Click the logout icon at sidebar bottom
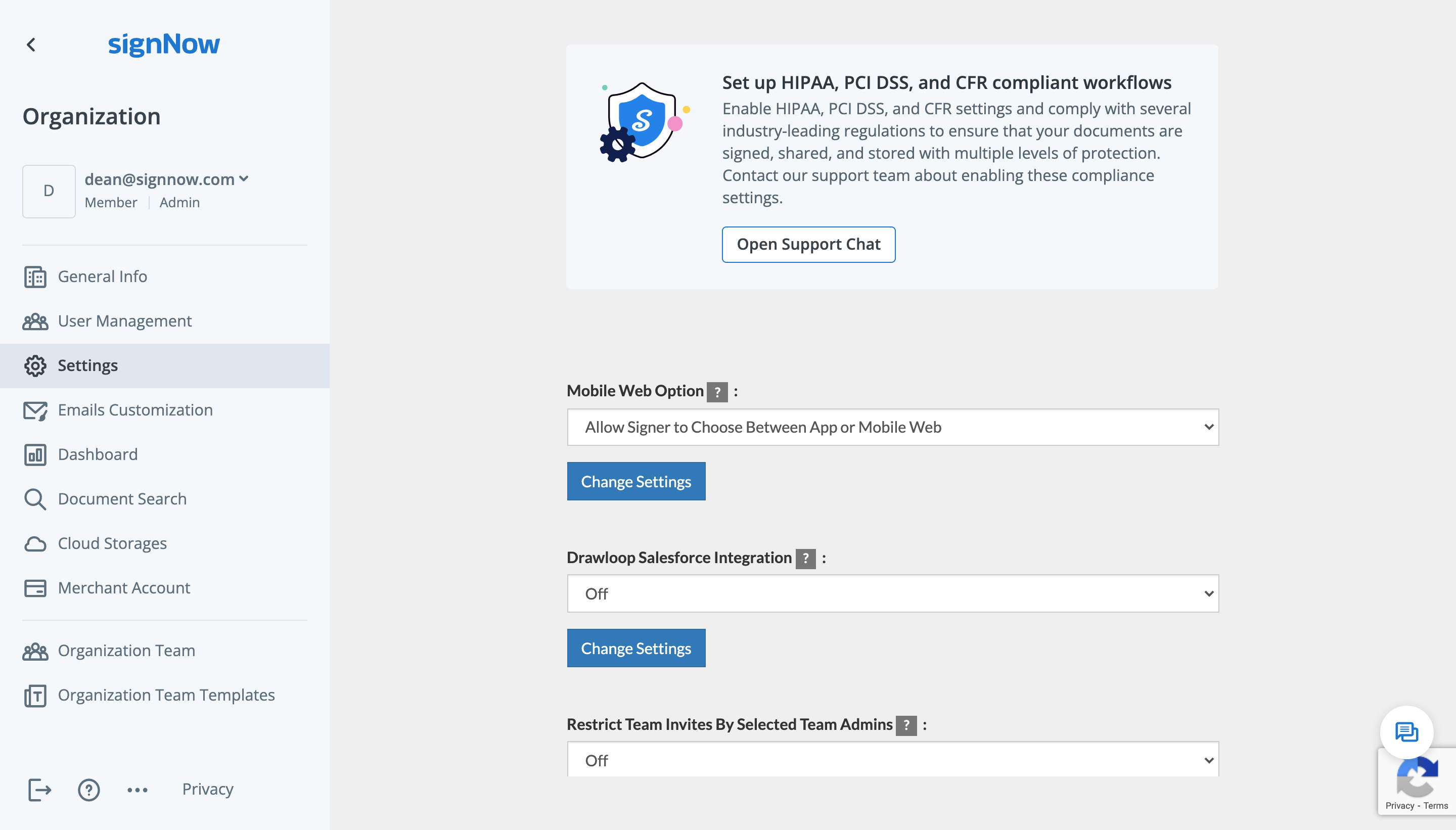Viewport: 1456px width, 830px height. (x=39, y=790)
